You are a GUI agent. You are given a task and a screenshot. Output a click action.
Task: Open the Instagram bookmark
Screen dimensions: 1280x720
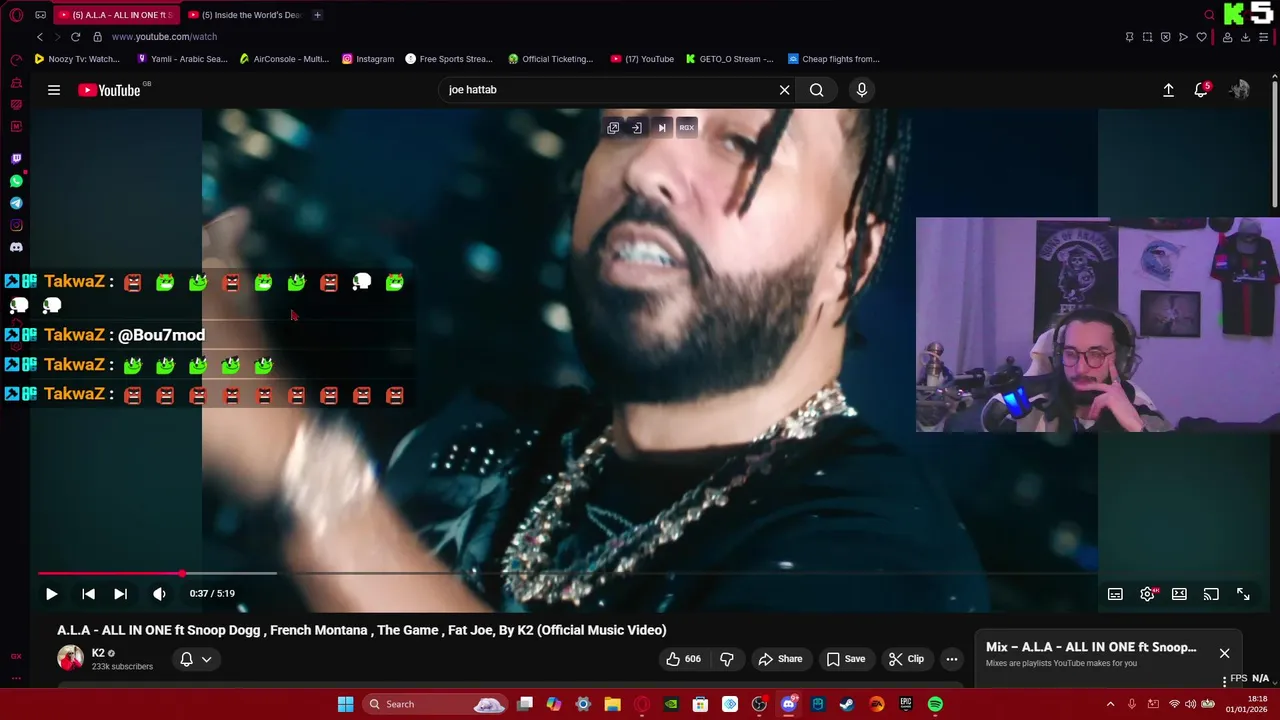click(368, 59)
